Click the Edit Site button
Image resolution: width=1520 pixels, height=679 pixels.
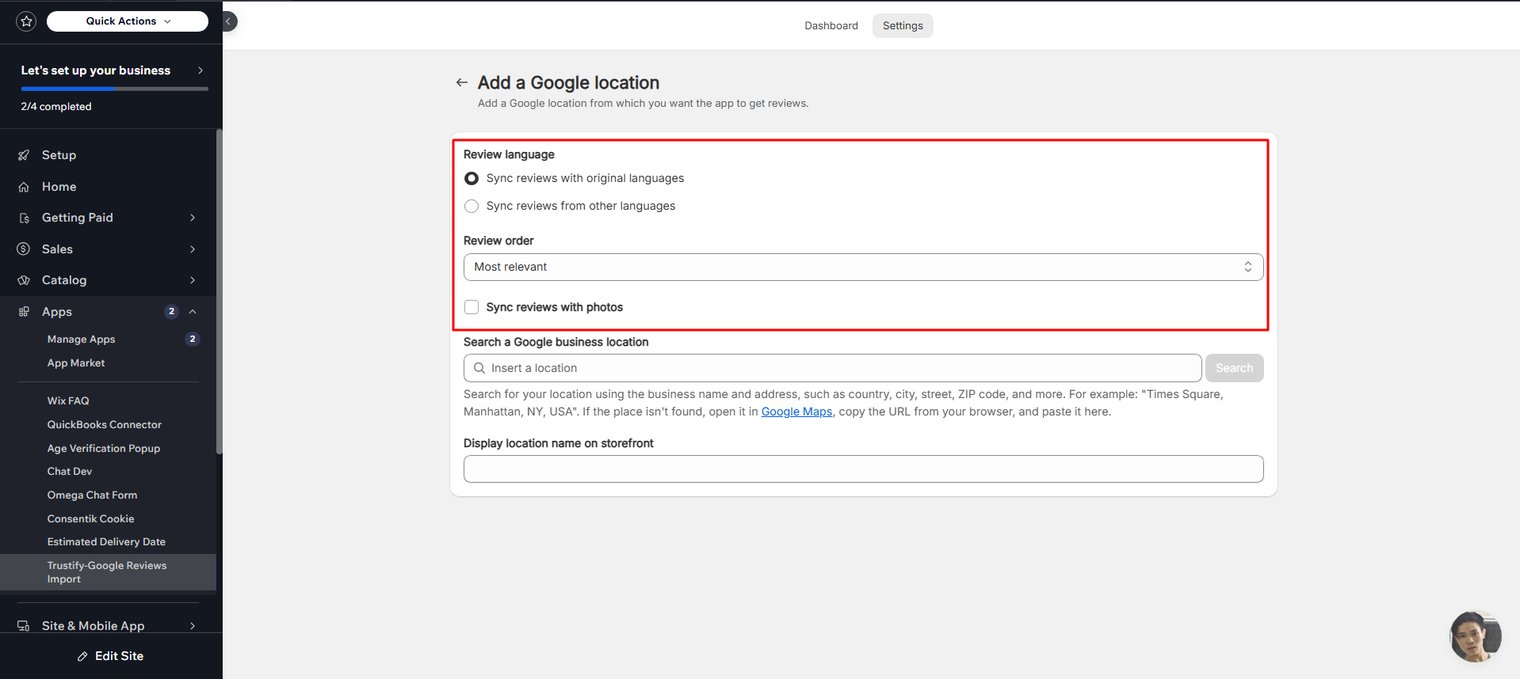[110, 656]
